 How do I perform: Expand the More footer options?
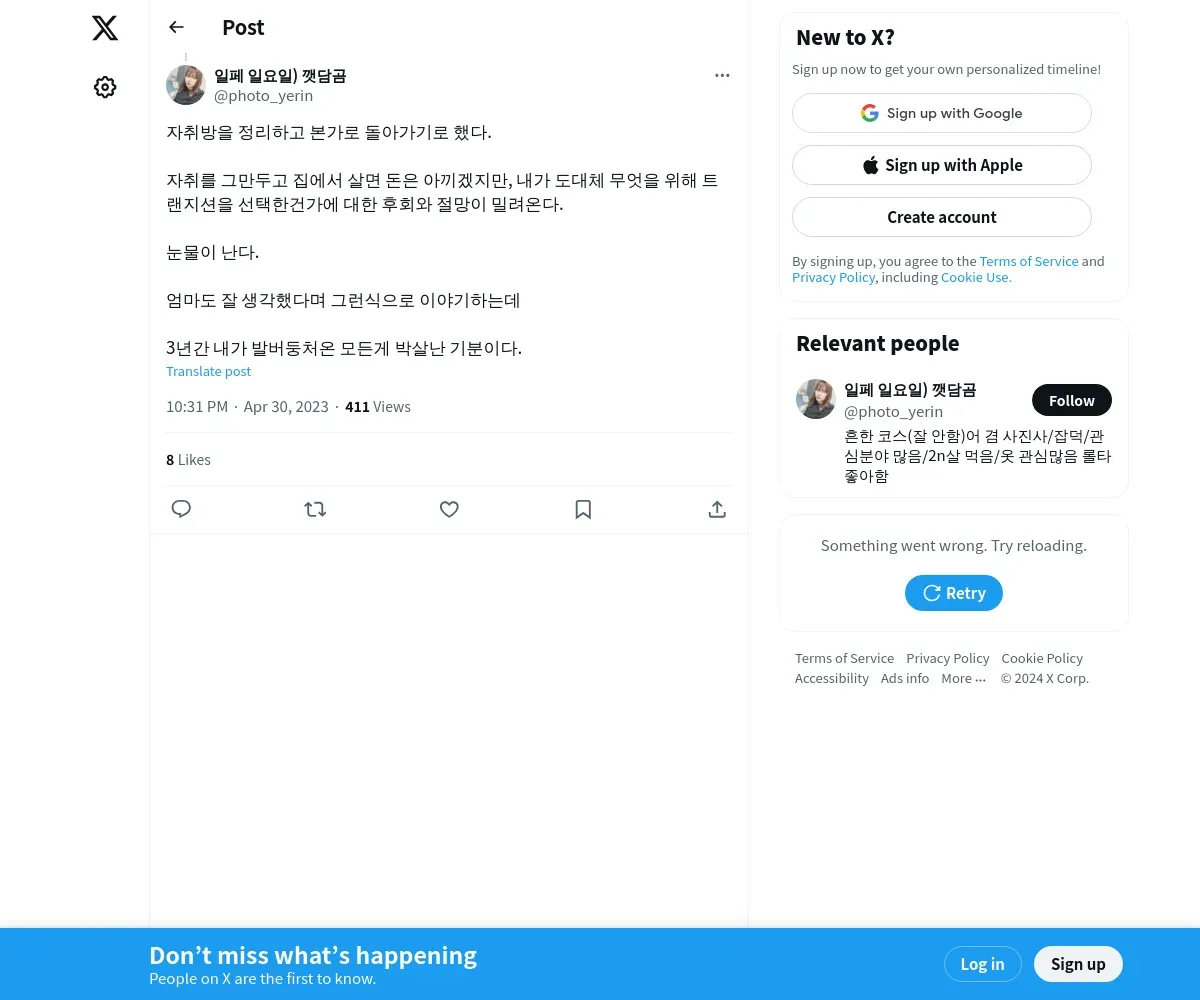click(963, 678)
